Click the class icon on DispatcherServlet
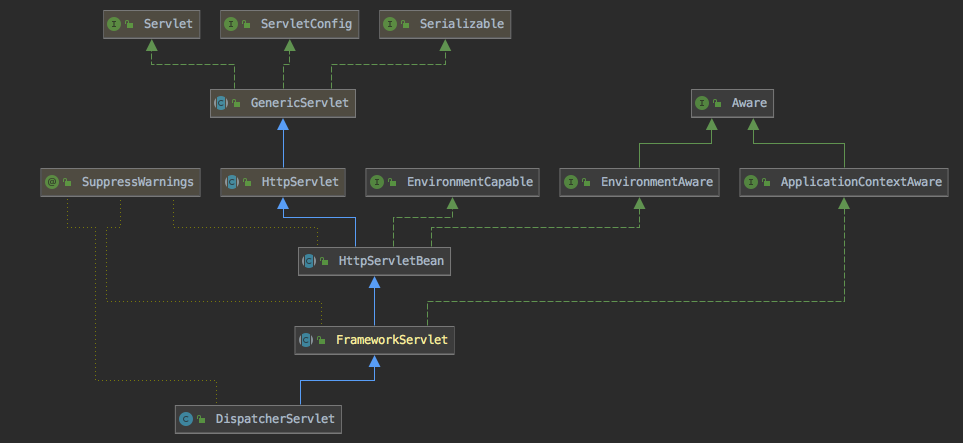Image resolution: width=963 pixels, height=443 pixels. pyautogui.click(x=184, y=419)
